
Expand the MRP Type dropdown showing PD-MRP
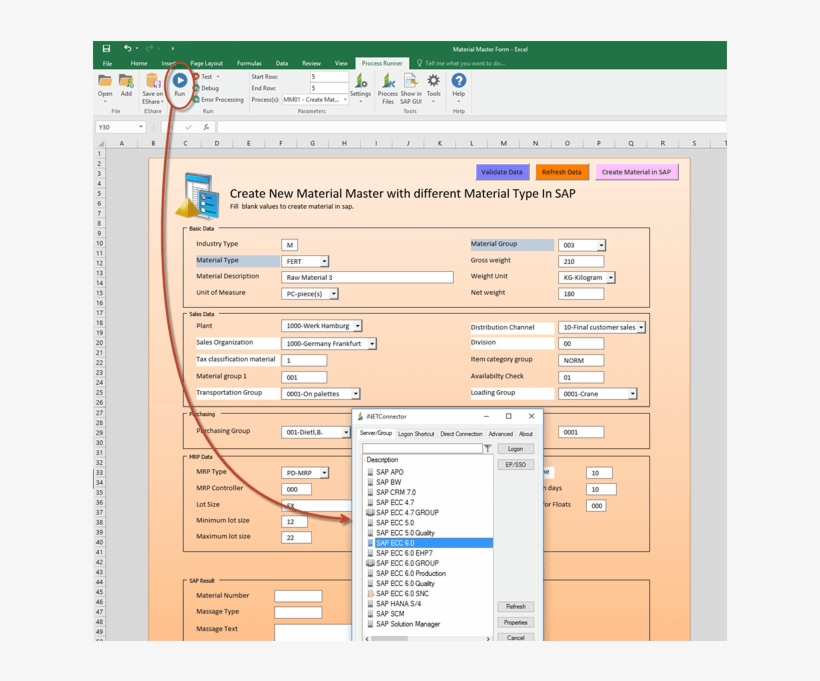pyautogui.click(x=323, y=472)
